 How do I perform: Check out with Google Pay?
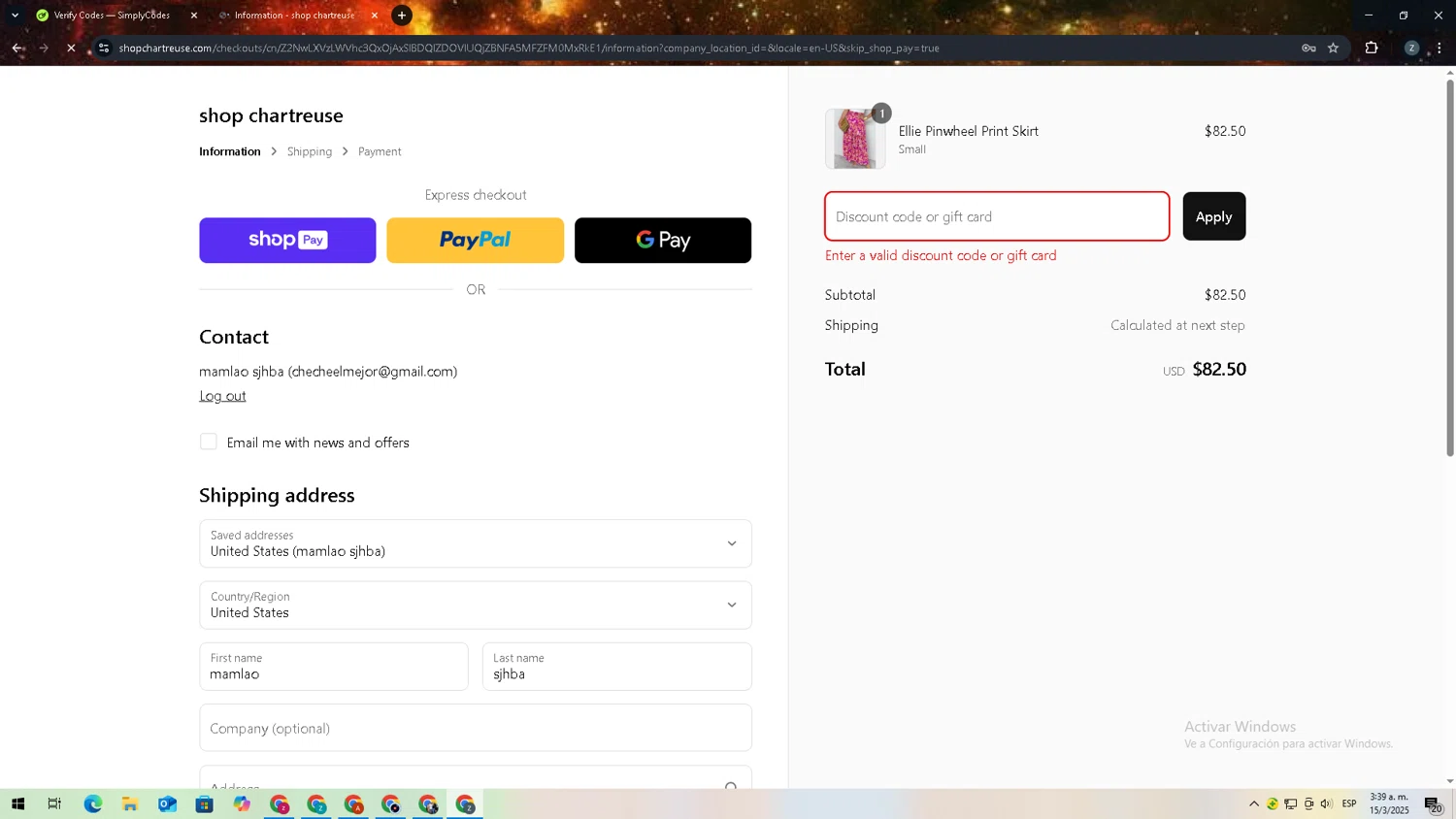663,240
